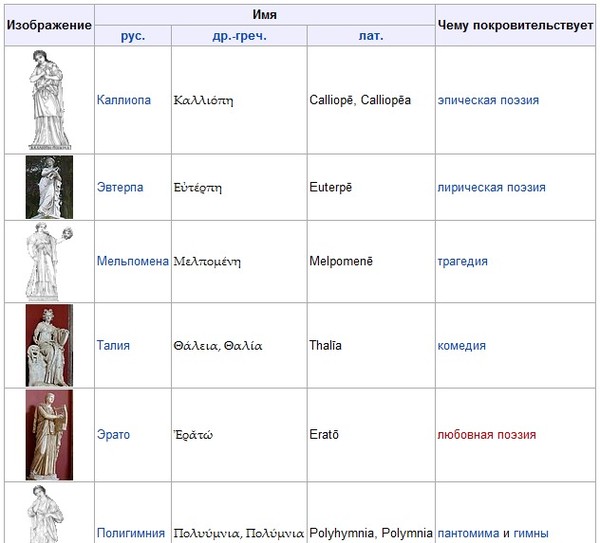Click the трагедия link

point(462,262)
